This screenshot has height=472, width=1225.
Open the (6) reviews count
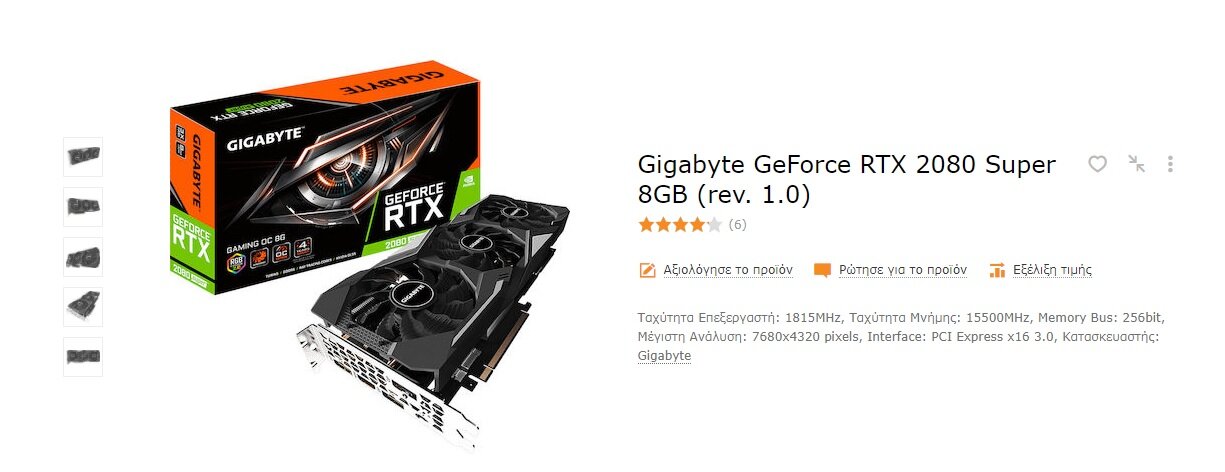pyautogui.click(x=737, y=225)
